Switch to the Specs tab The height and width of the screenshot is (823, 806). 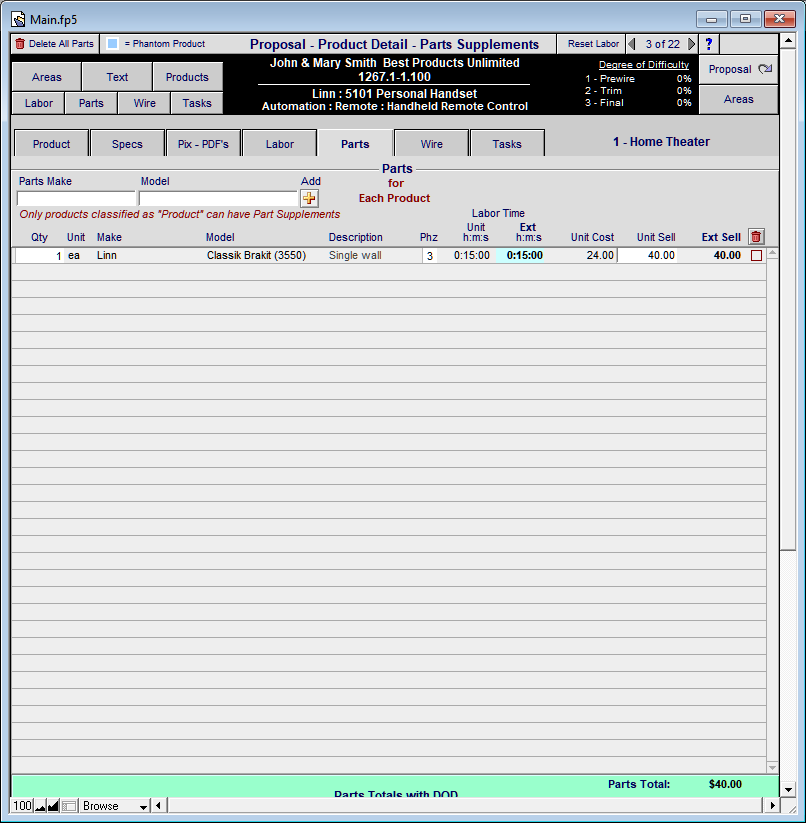click(x=127, y=144)
